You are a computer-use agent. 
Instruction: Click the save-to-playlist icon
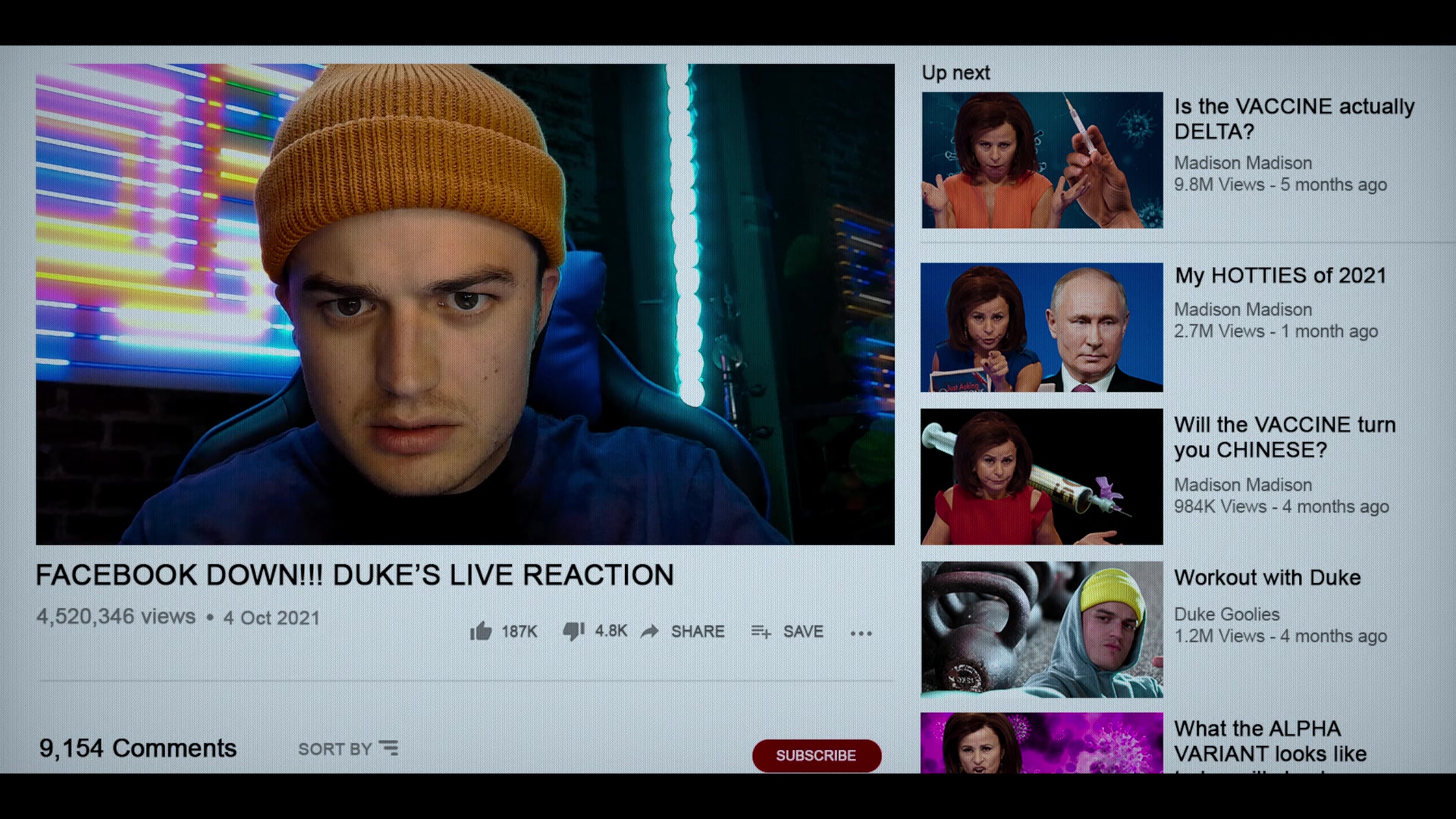coord(761,632)
